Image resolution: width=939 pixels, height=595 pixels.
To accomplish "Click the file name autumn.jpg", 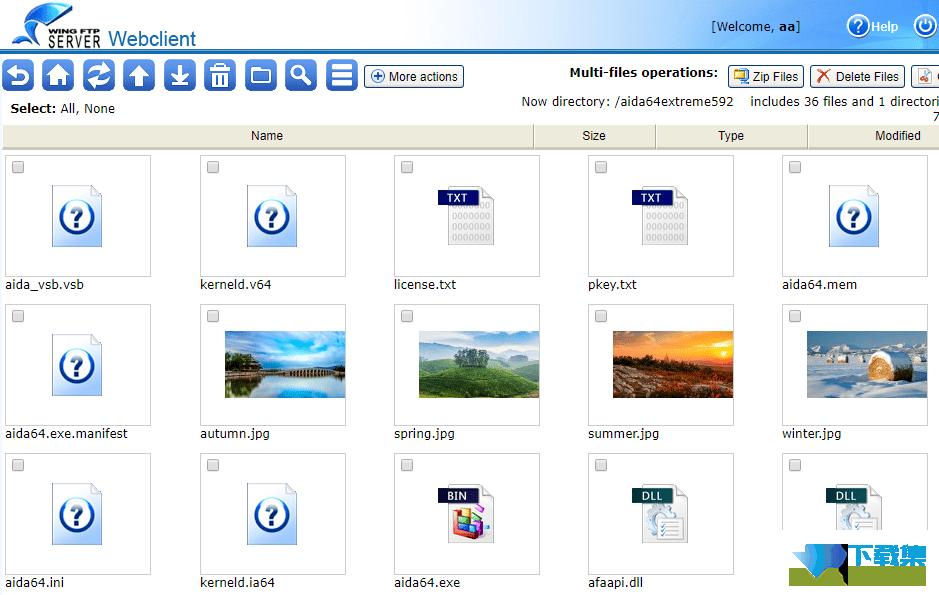I will click(235, 434).
